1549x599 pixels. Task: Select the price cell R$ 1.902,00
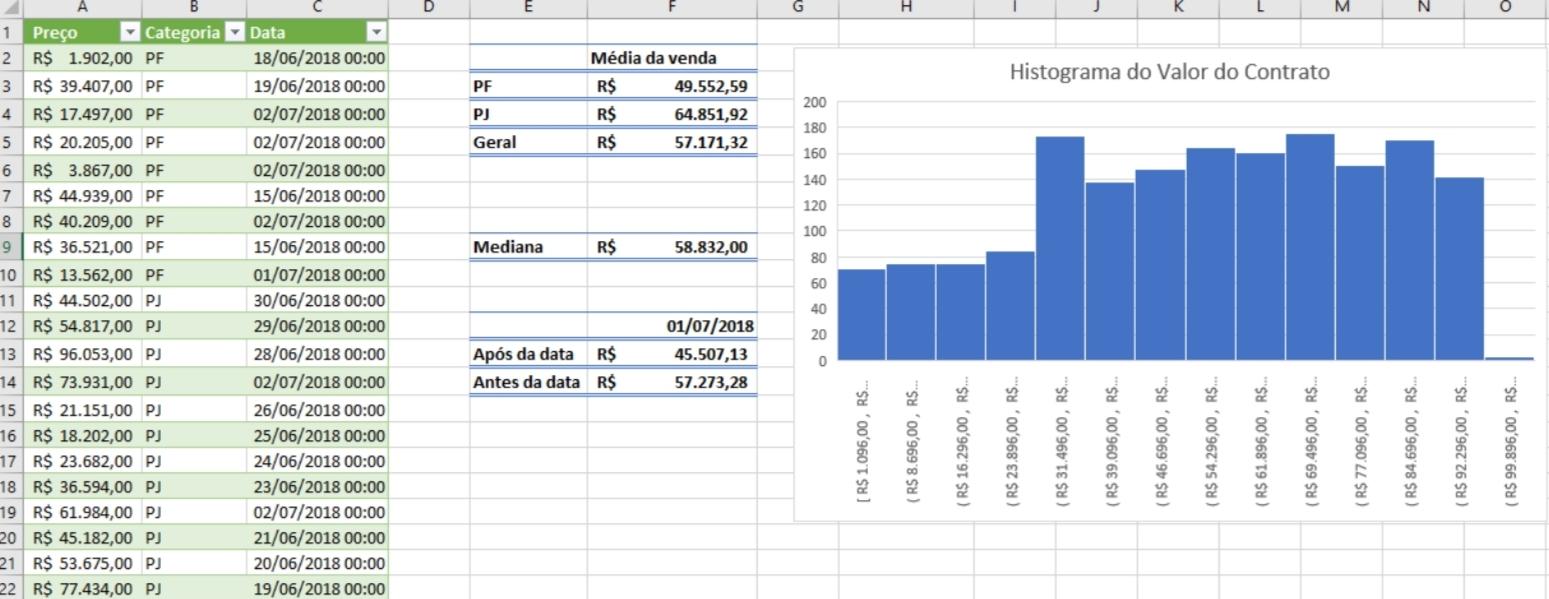click(82, 58)
